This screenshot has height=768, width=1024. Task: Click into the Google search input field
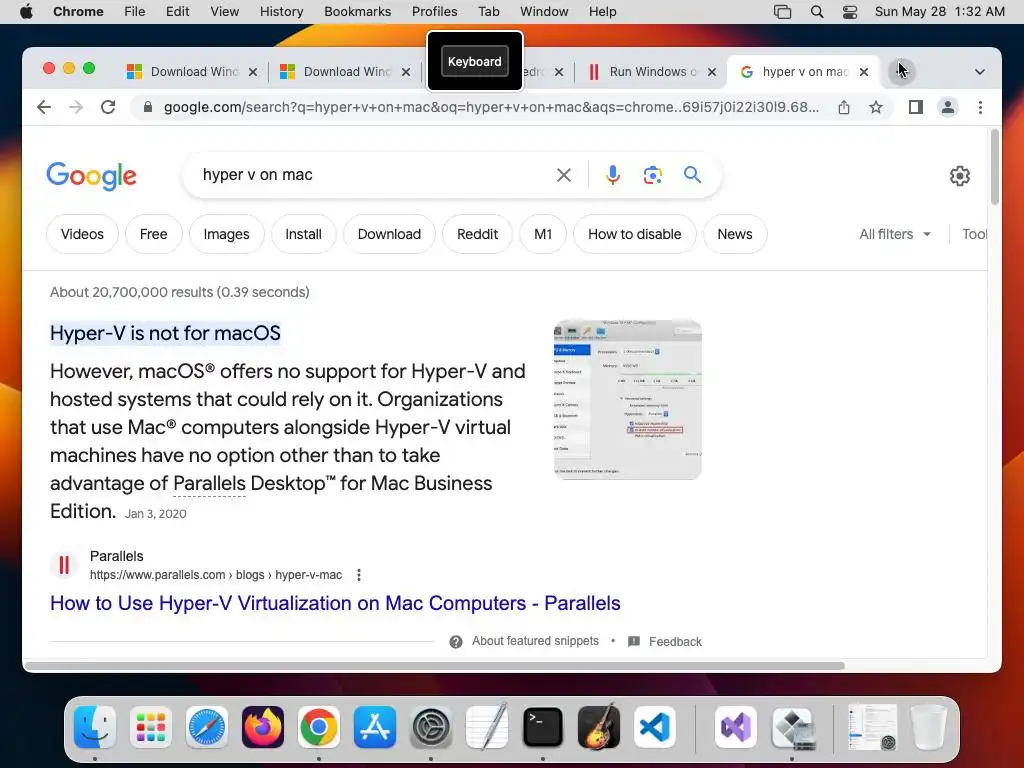[x=376, y=174]
